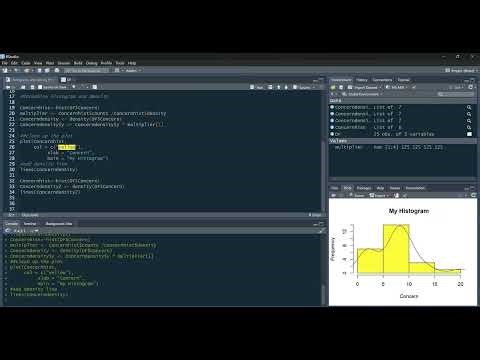Open the Plots menu
The width and height of the screenshot is (480, 360).
pyautogui.click(x=50, y=63)
